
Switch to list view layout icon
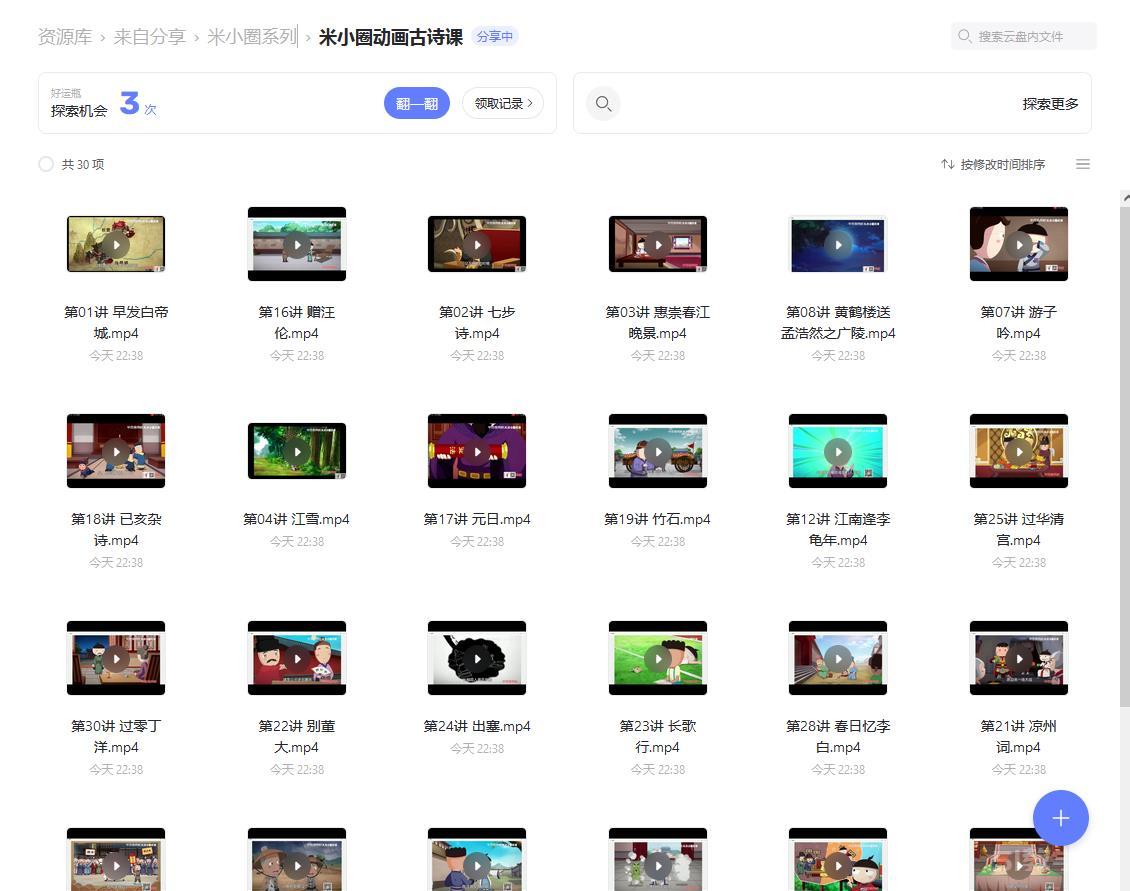click(1082, 164)
